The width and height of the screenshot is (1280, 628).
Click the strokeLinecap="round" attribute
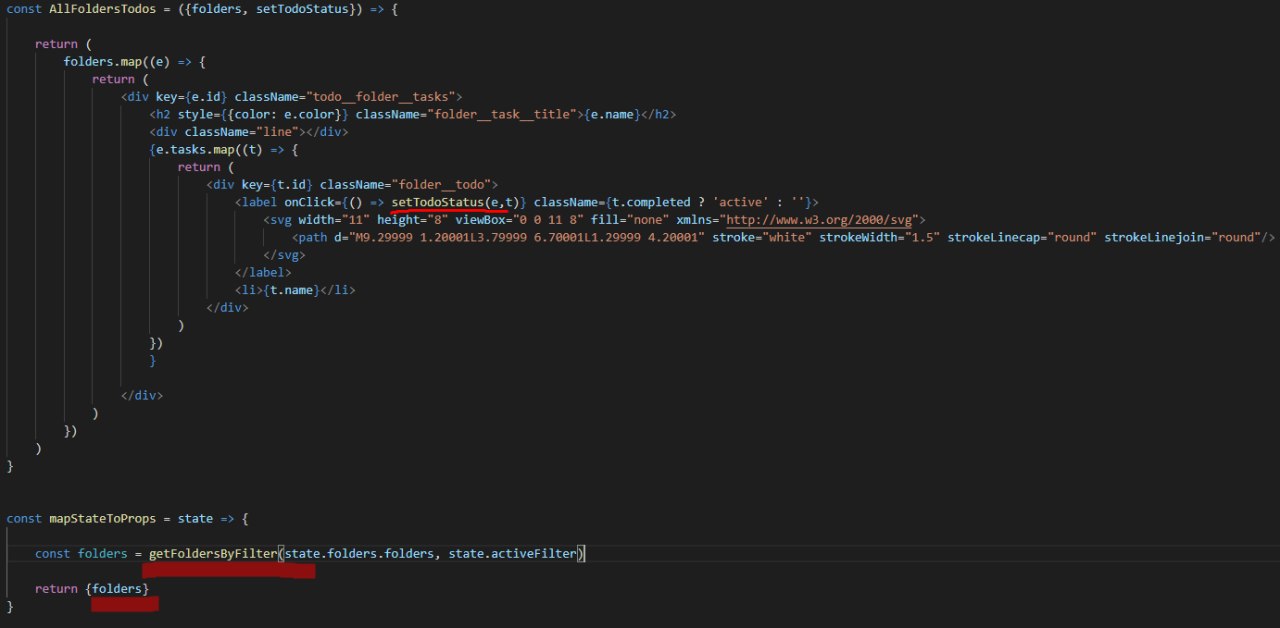pyautogui.click(x=1022, y=238)
